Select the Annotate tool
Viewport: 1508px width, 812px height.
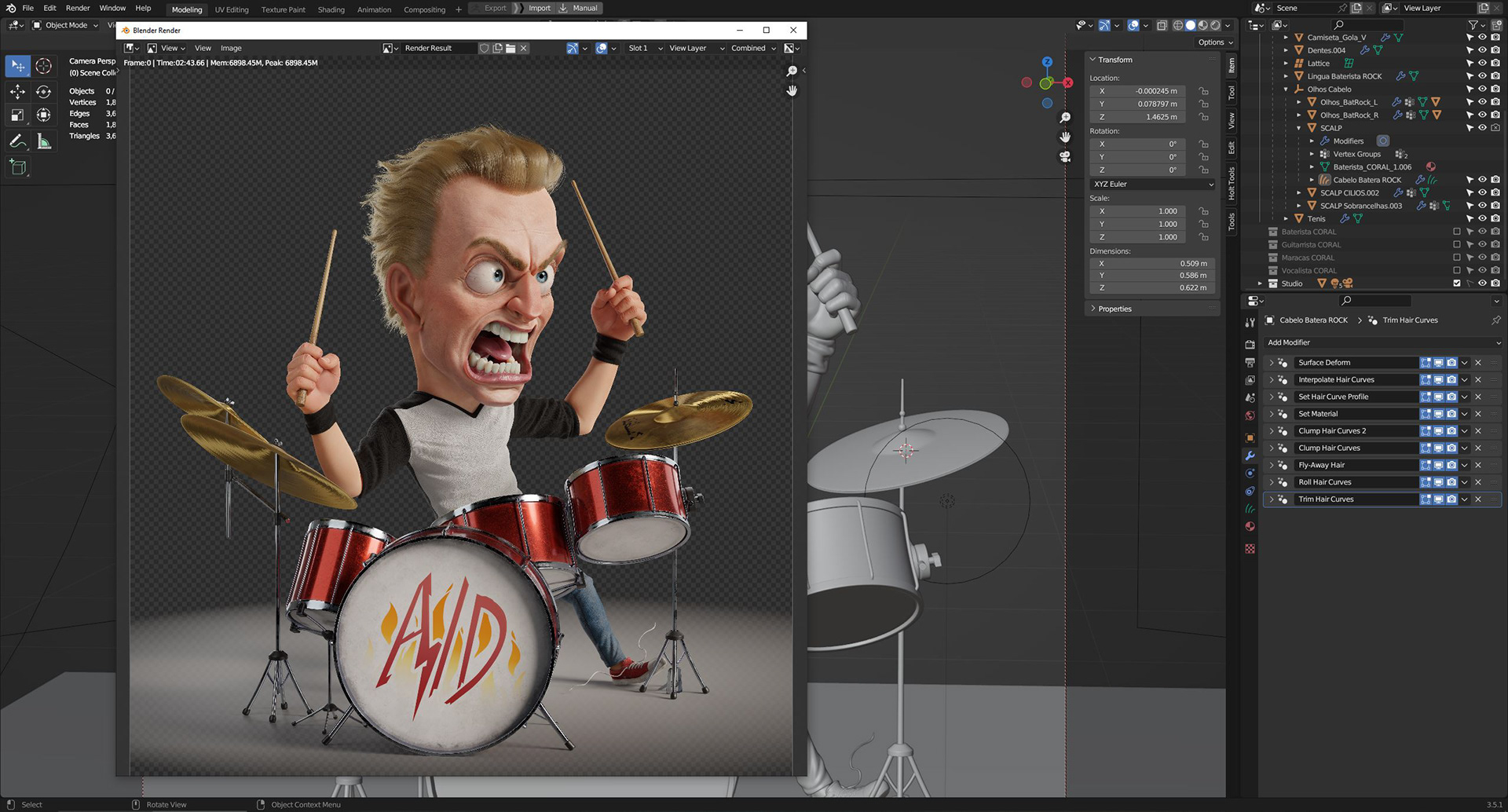pos(17,141)
